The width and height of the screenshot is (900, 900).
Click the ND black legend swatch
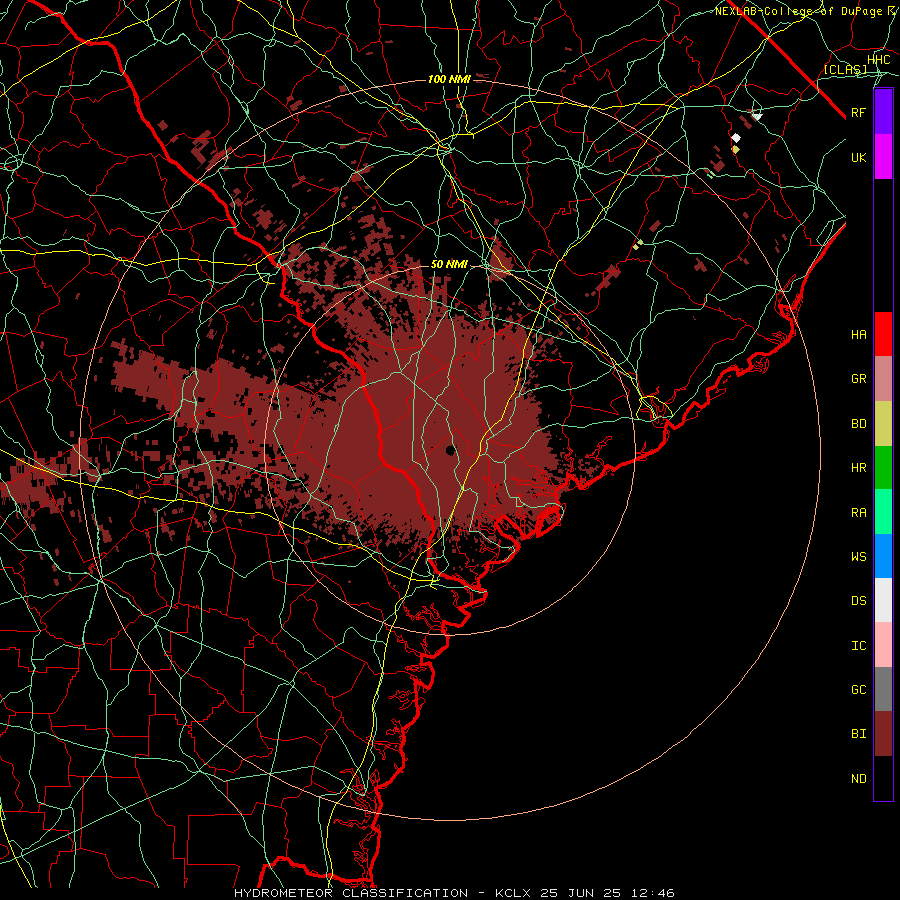883,778
